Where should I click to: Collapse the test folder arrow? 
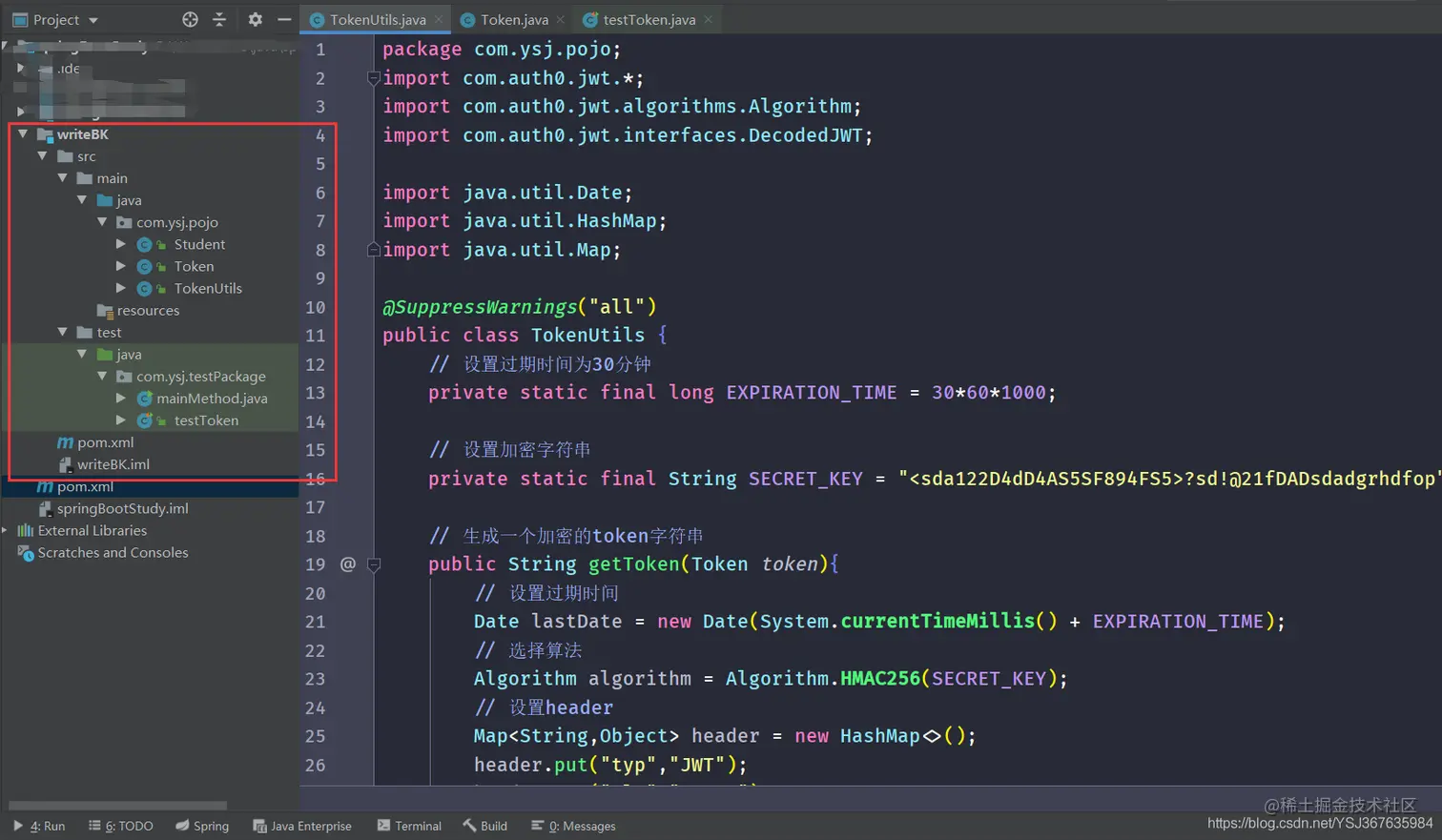tap(62, 332)
